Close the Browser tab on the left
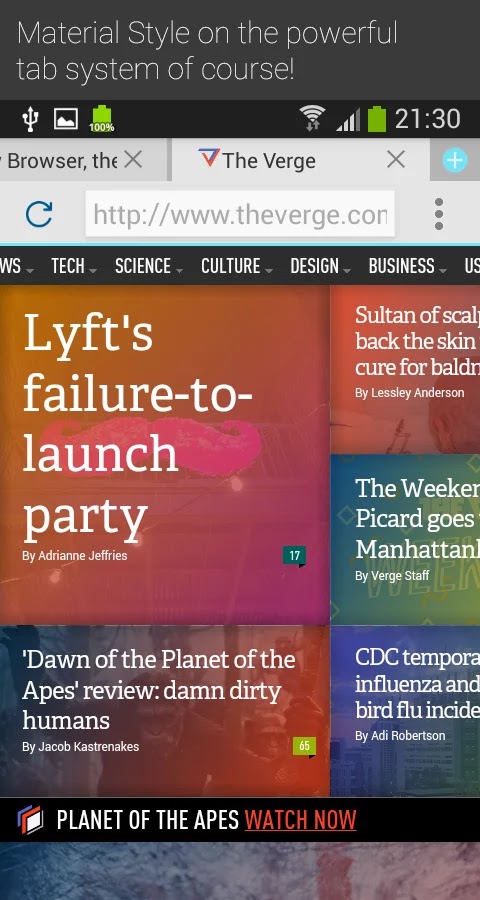This screenshot has width=480, height=900. tap(133, 160)
